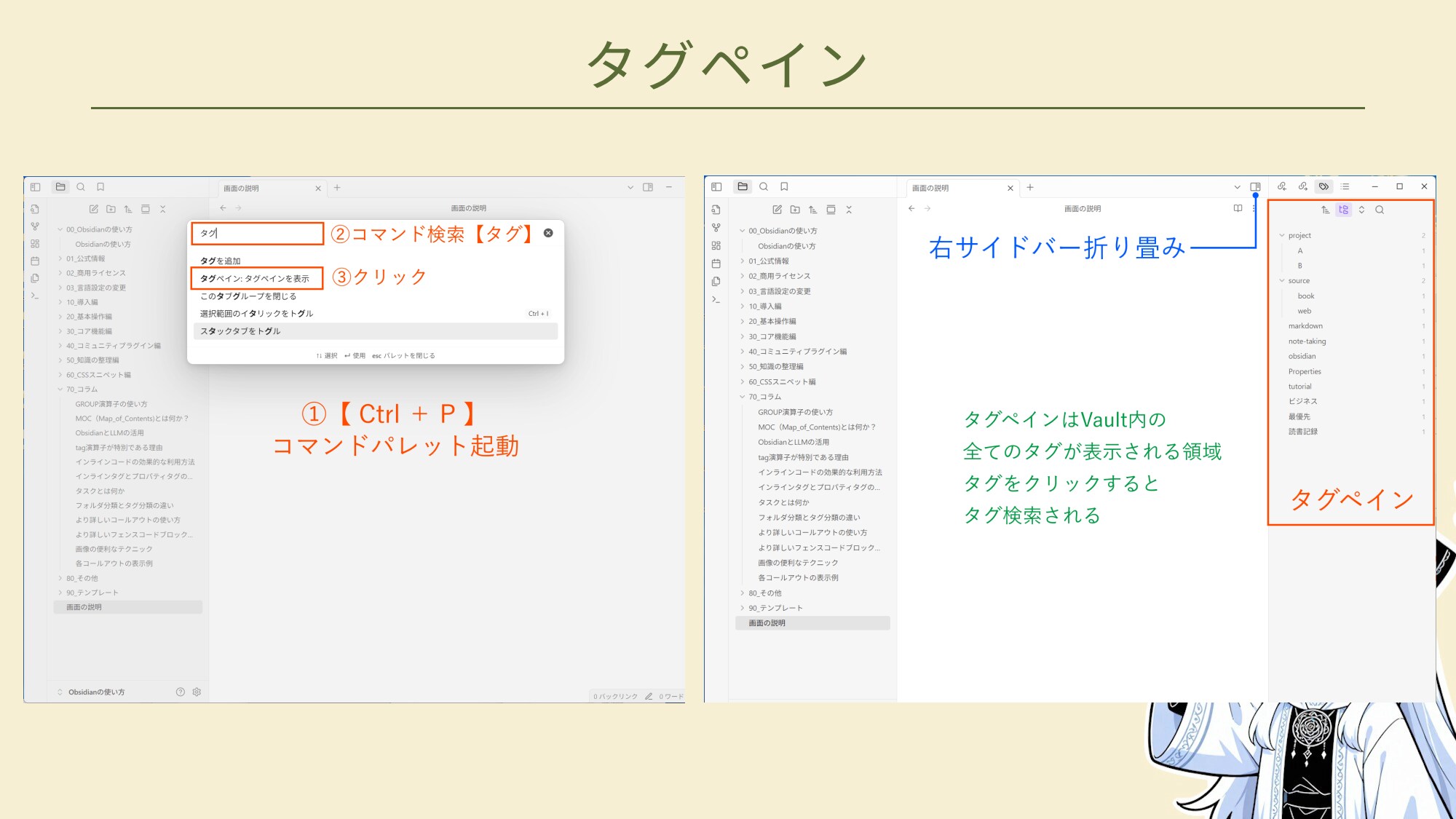The width and height of the screenshot is (1456, 819).
Task: Collapse the source tag group
Action: coord(1282,281)
